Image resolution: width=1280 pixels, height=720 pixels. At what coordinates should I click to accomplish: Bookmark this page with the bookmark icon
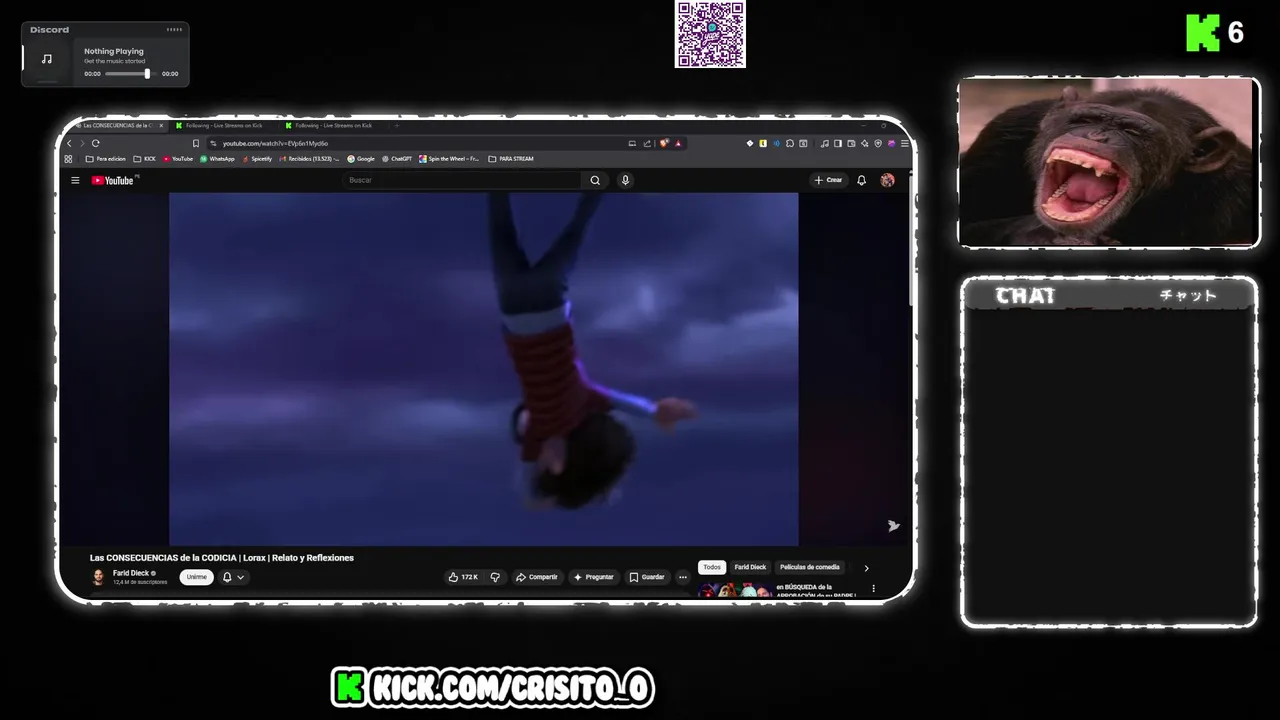pyautogui.click(x=196, y=143)
